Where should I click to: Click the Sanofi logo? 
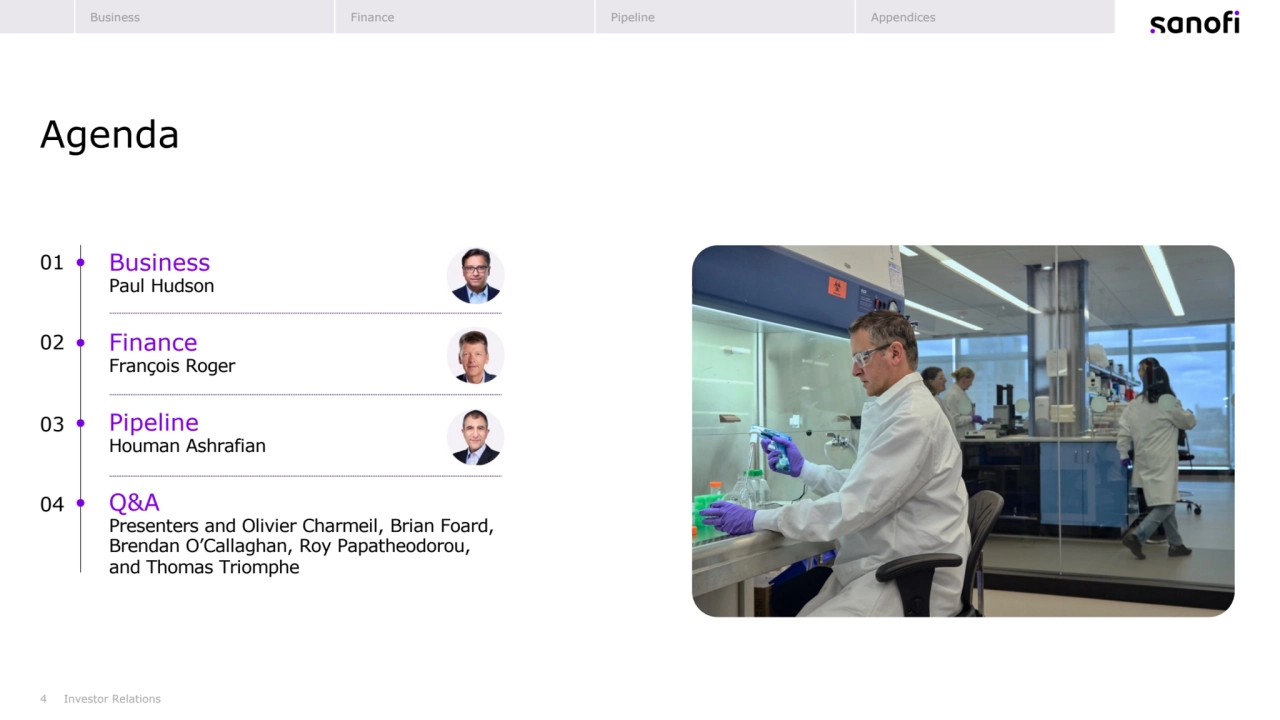coord(1194,22)
